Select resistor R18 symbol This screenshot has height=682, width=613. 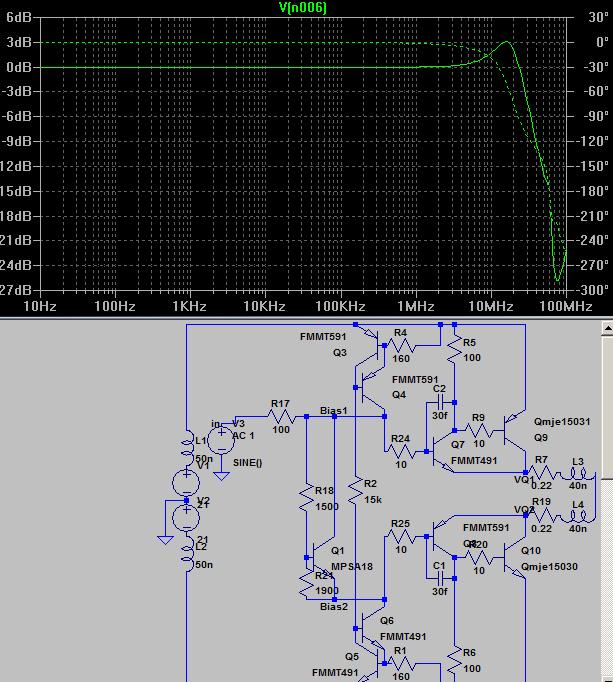tap(306, 498)
